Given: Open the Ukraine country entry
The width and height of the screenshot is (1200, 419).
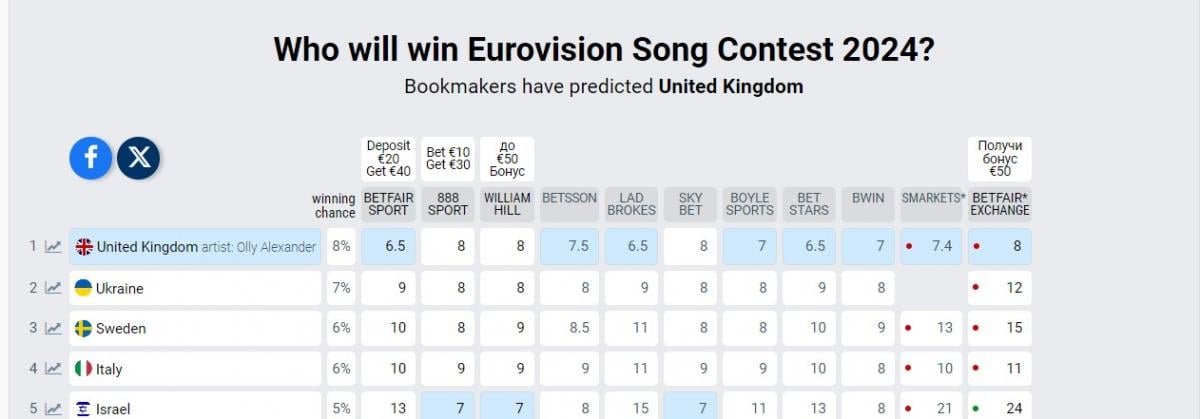Looking at the screenshot, I should click(196, 288).
